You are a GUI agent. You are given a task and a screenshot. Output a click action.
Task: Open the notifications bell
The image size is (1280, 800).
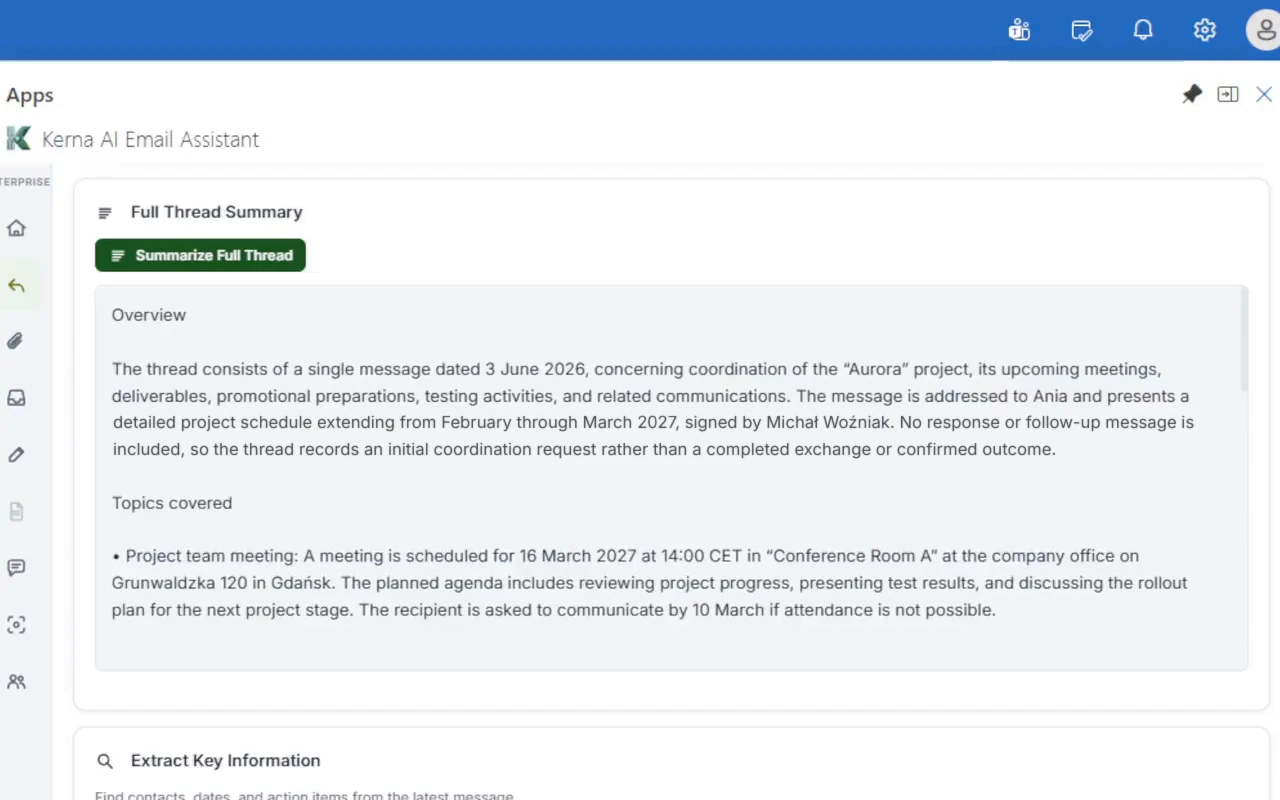point(1143,30)
